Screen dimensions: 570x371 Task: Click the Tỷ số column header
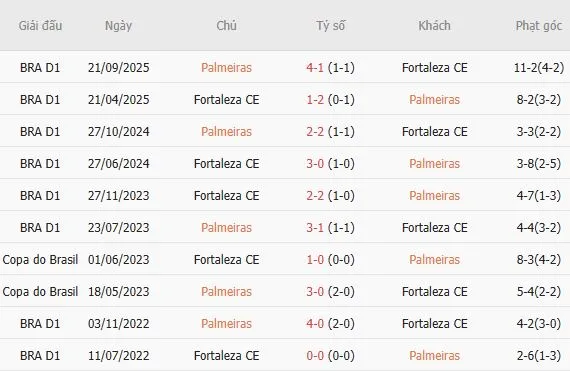click(x=330, y=26)
